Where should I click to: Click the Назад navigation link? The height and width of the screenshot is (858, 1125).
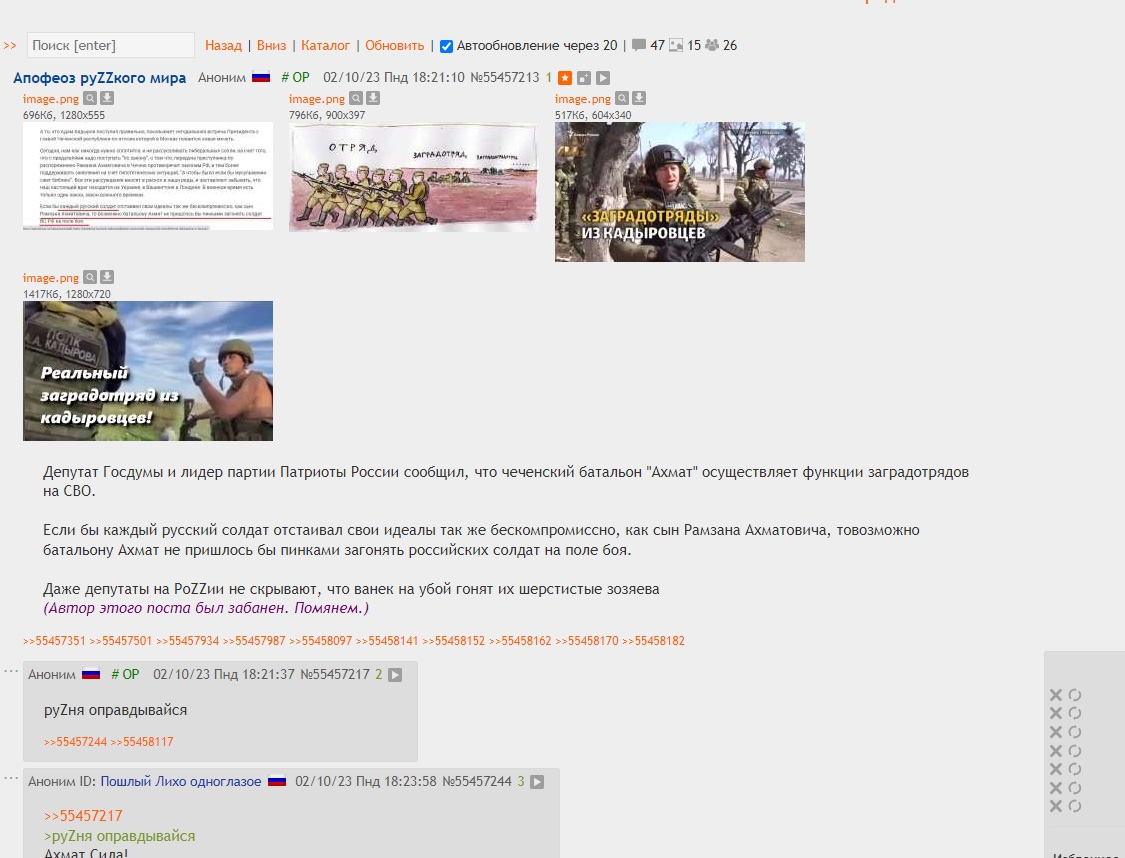coord(223,45)
